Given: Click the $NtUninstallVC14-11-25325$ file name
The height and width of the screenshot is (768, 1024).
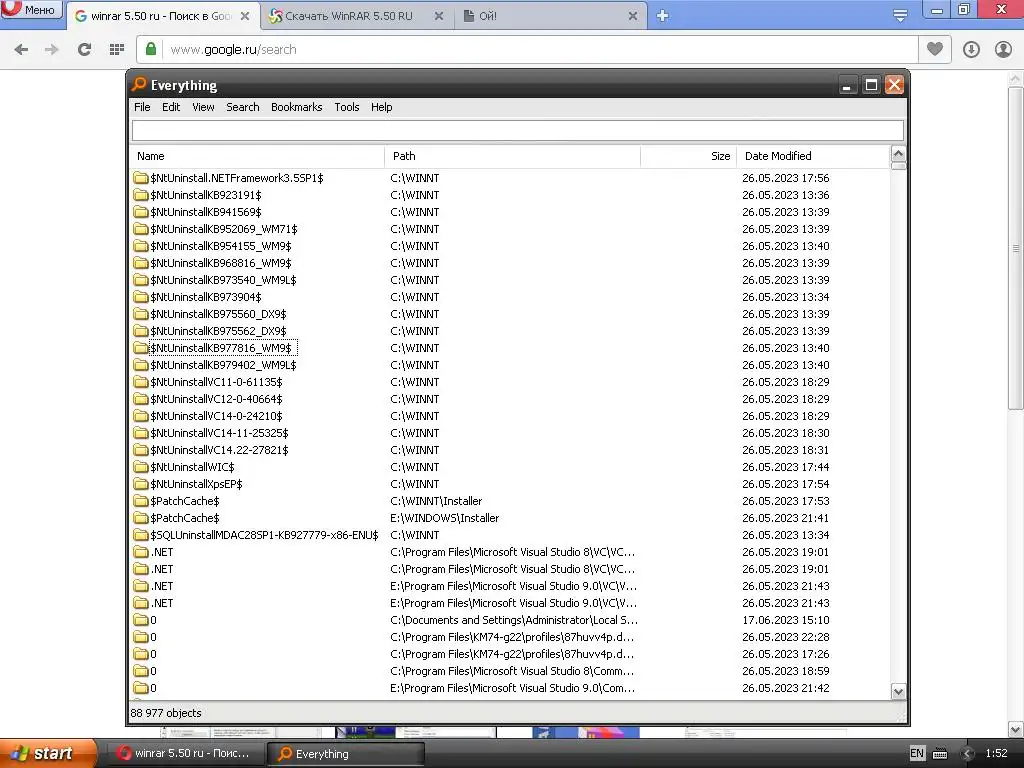Looking at the screenshot, I should 219,433.
